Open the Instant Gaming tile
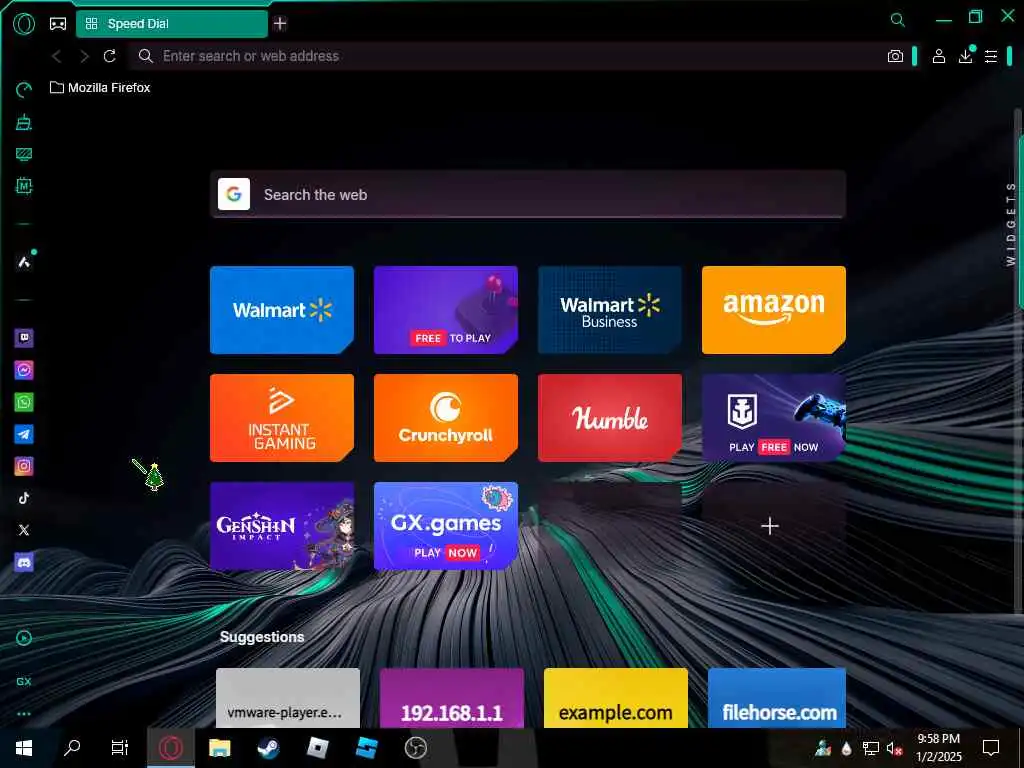This screenshot has width=1024, height=768. [281, 418]
